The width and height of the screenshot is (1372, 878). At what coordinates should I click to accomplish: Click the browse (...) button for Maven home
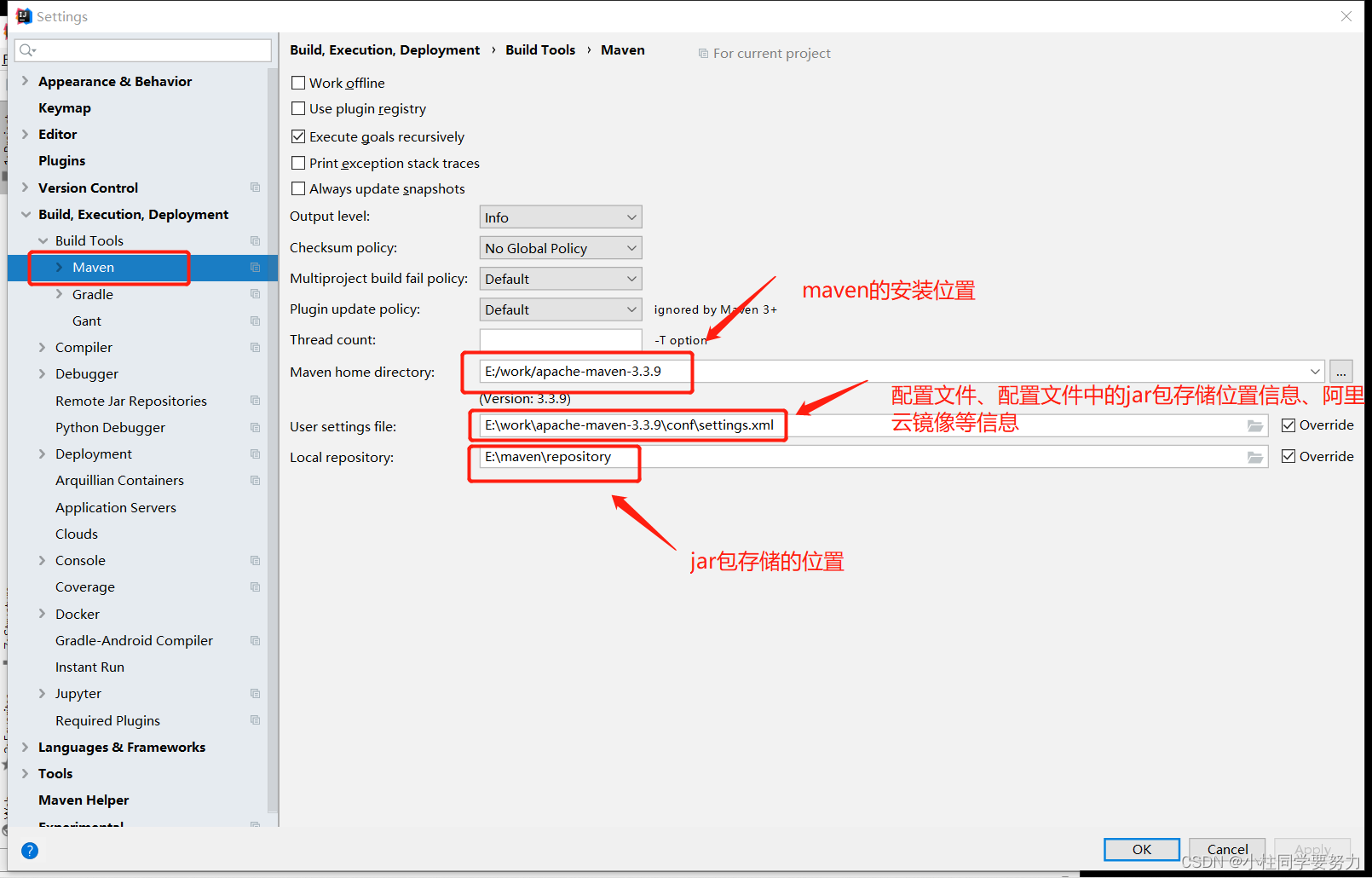(x=1341, y=372)
